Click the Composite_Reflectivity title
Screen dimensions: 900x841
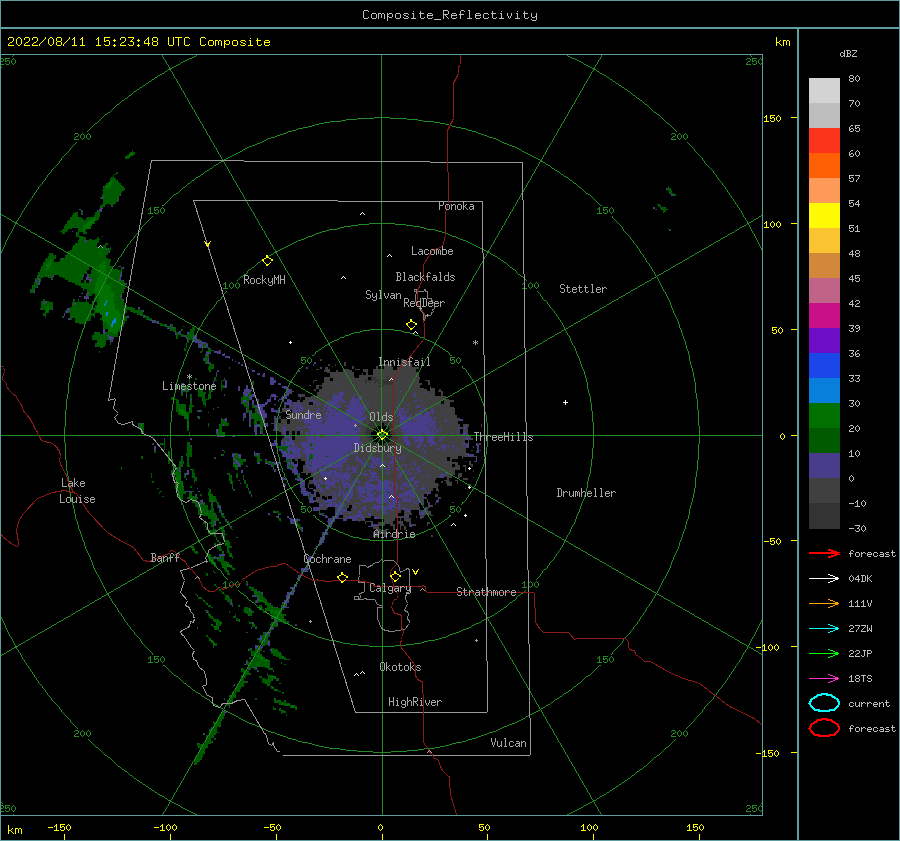point(450,15)
